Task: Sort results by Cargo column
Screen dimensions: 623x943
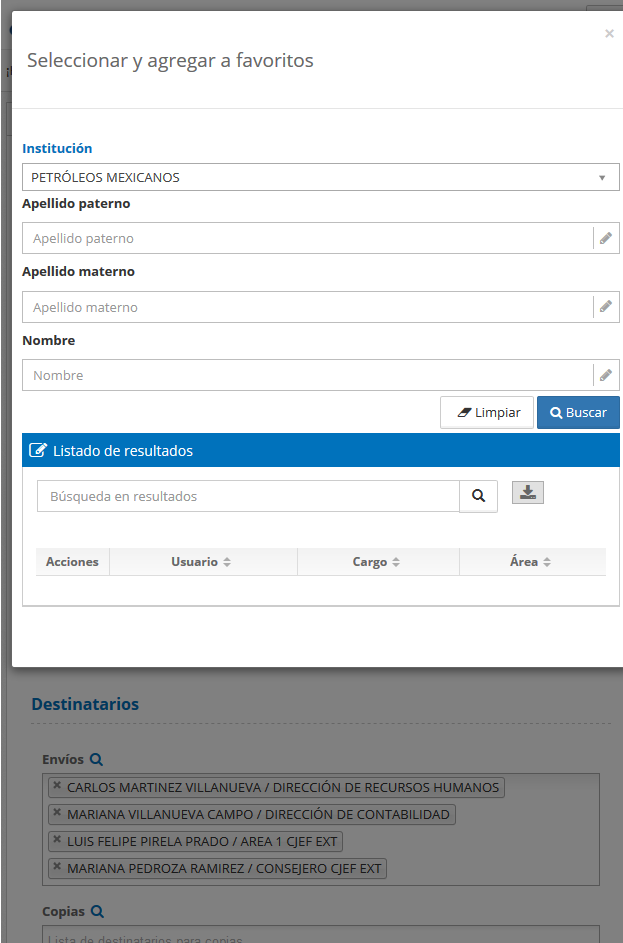Action: 378,562
